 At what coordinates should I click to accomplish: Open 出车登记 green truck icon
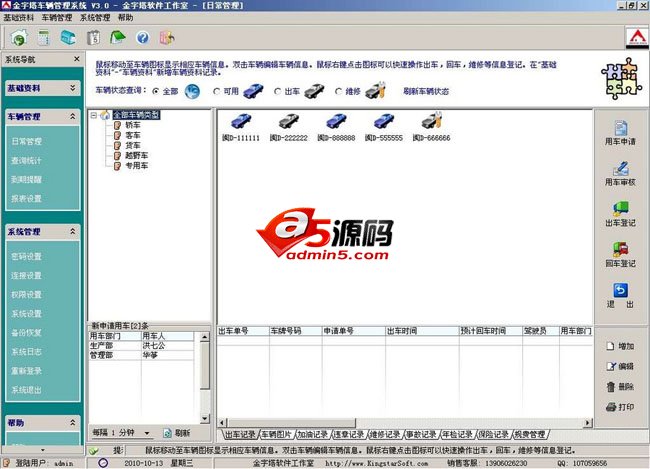[621, 209]
